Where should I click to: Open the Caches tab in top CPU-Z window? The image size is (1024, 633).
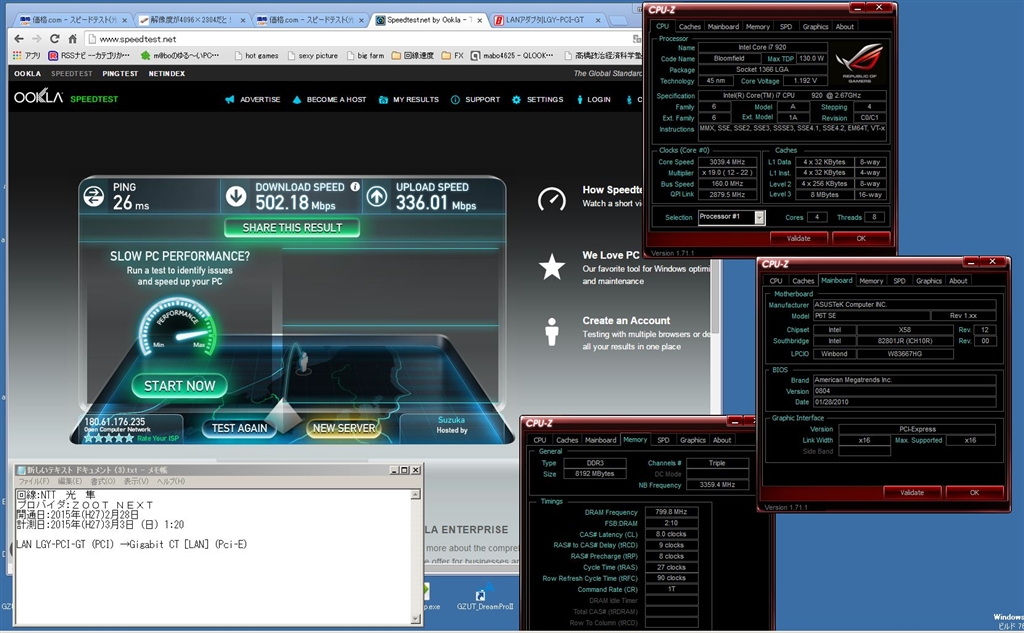(690, 27)
